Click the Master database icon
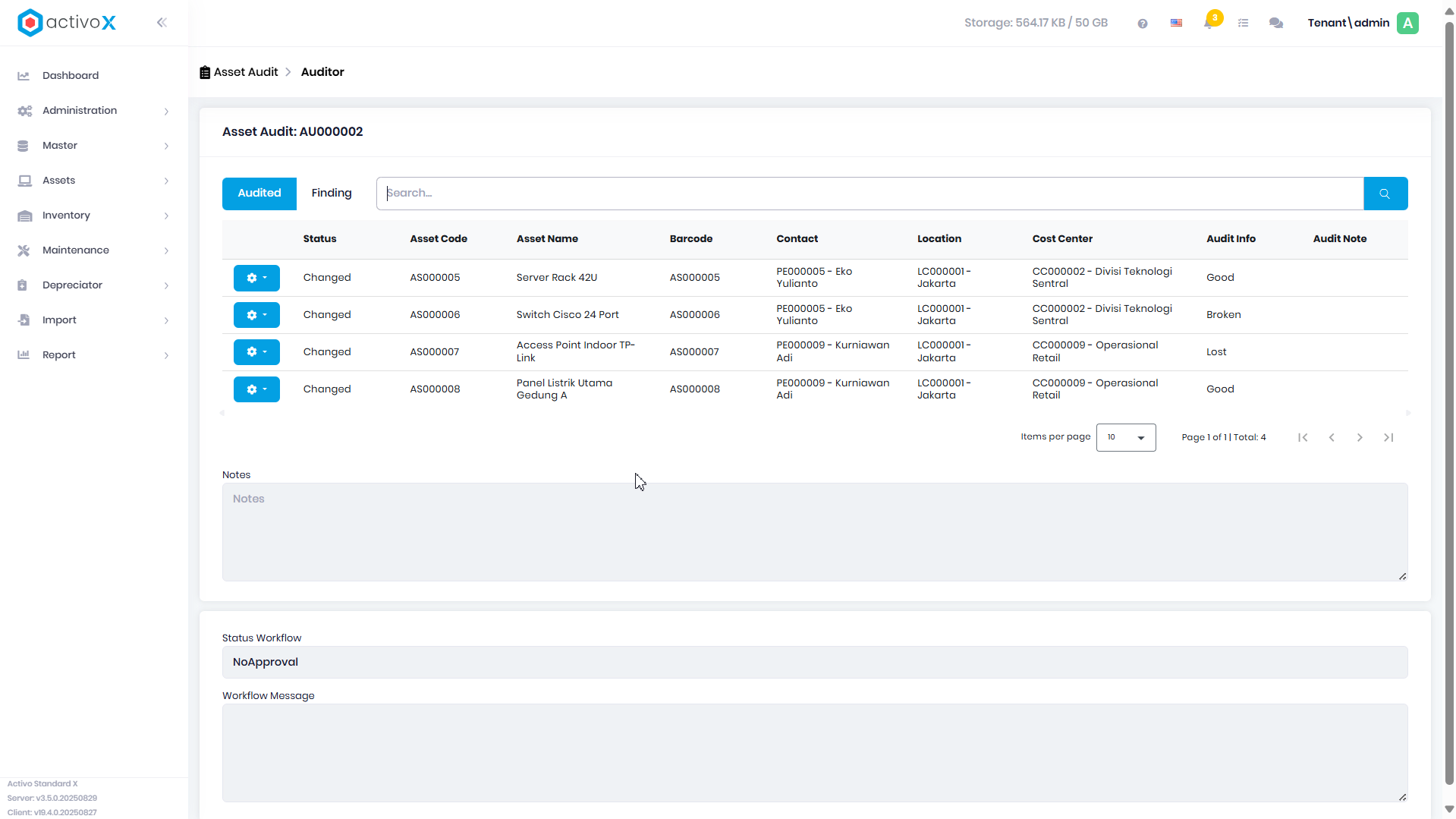This screenshot has width=1456, height=819. 23,146
